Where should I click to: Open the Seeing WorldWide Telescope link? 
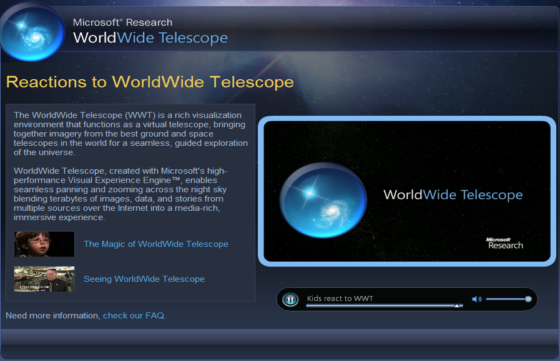144,279
